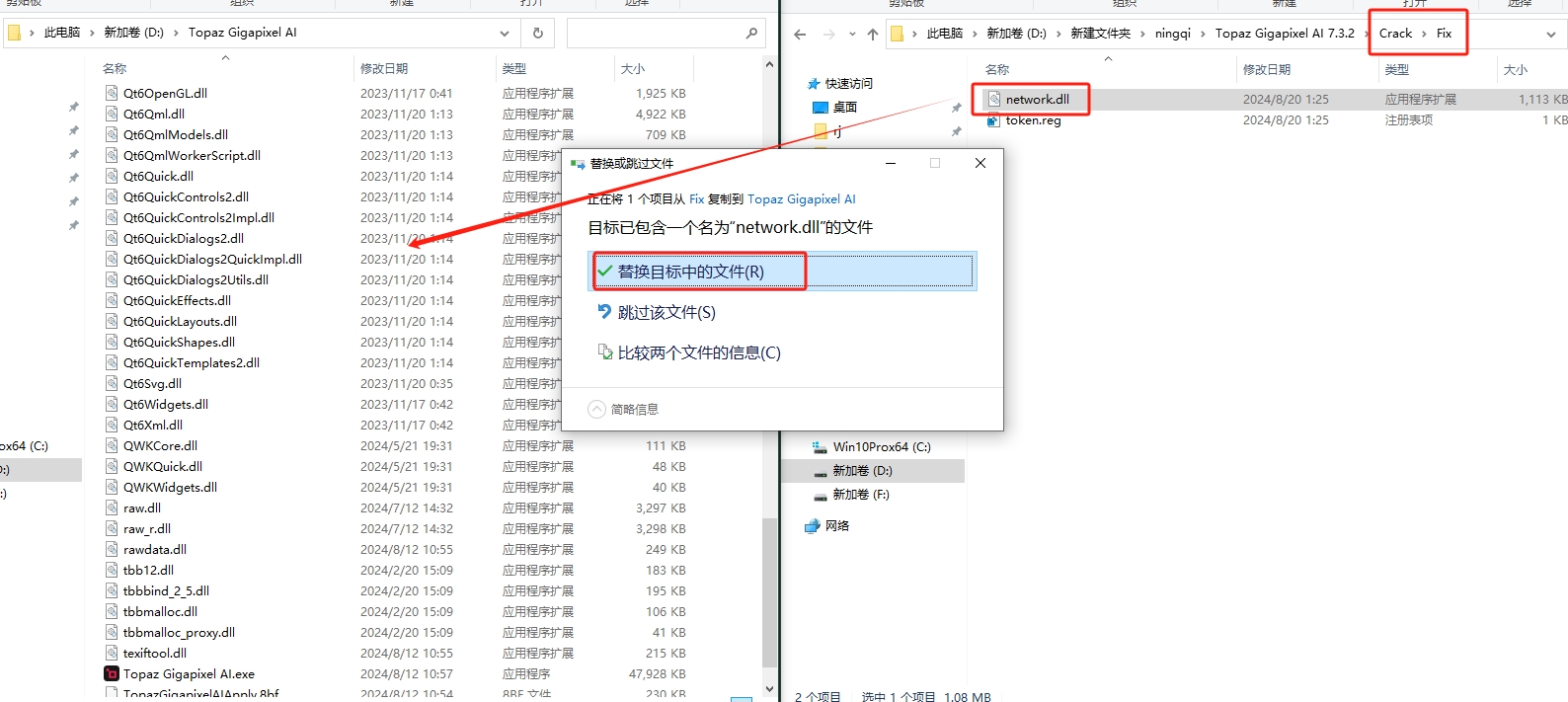Click Topaz Gigapixel AI destination link in dialog
Viewport: 1568px width, 702px height.
tap(801, 199)
